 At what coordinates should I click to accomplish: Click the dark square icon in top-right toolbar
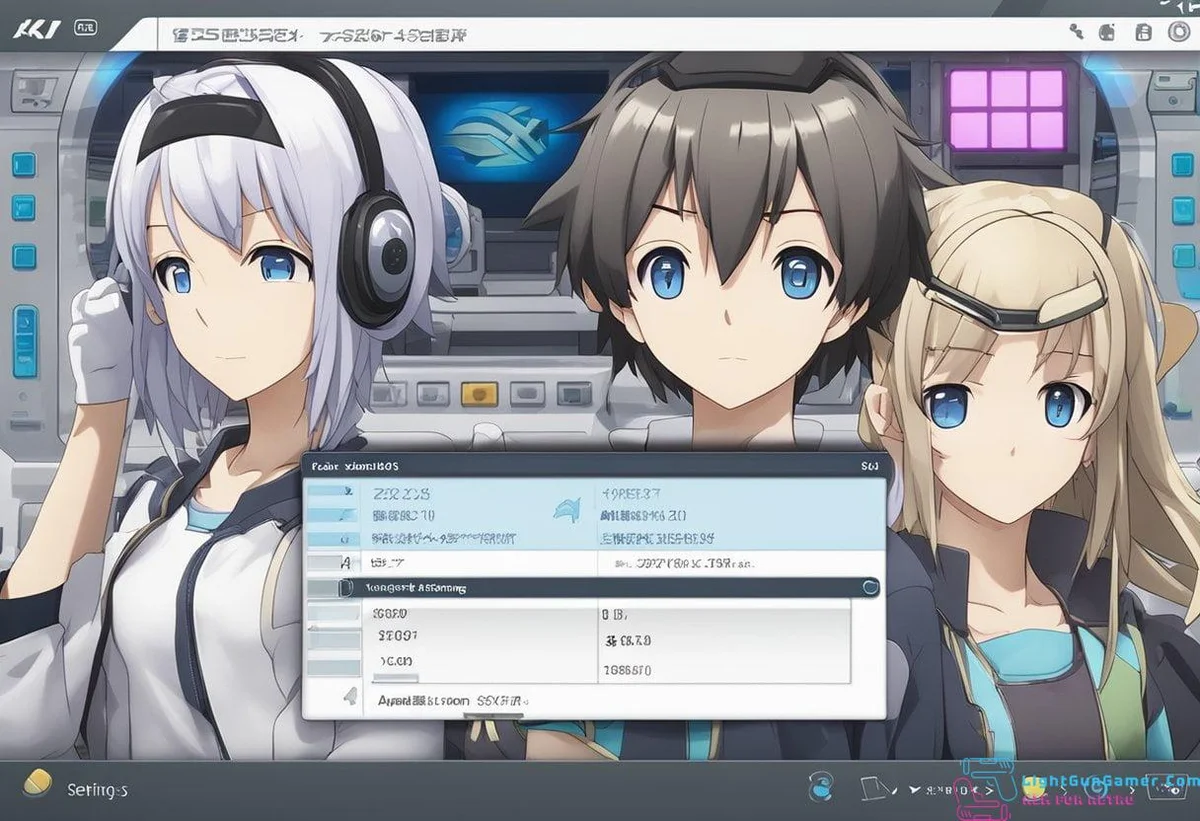(1108, 33)
